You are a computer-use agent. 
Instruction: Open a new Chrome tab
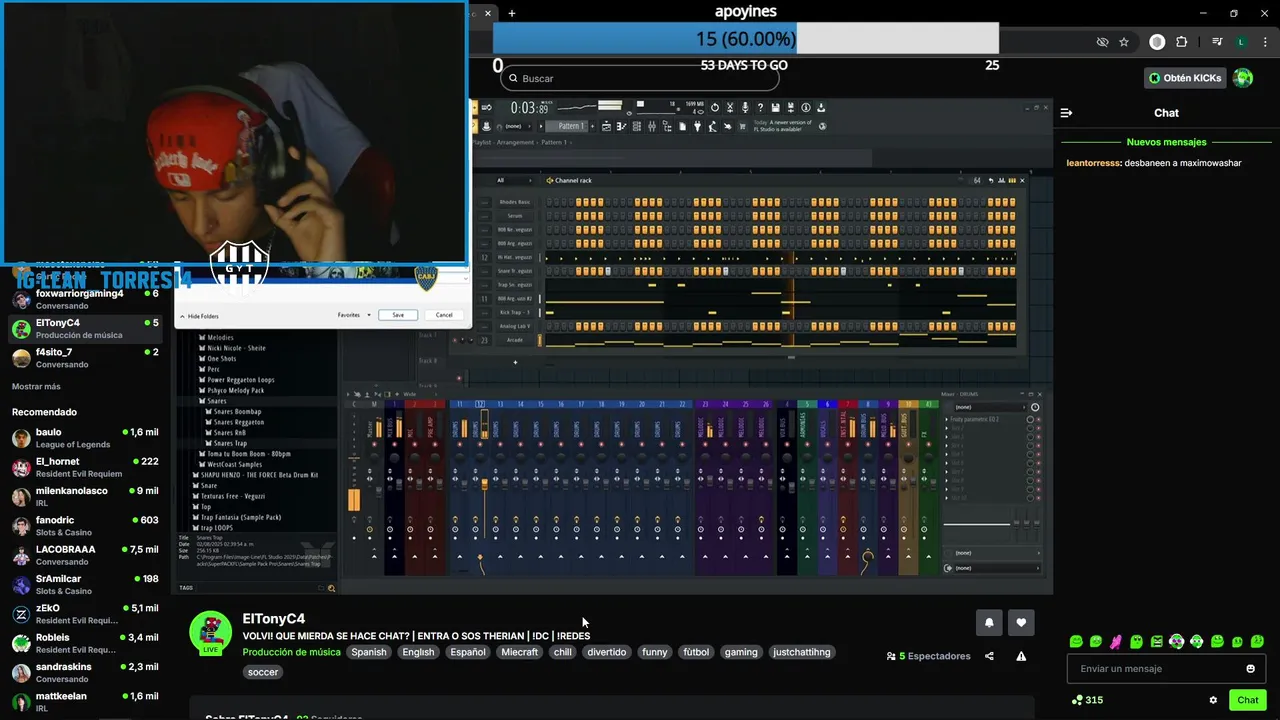(512, 13)
